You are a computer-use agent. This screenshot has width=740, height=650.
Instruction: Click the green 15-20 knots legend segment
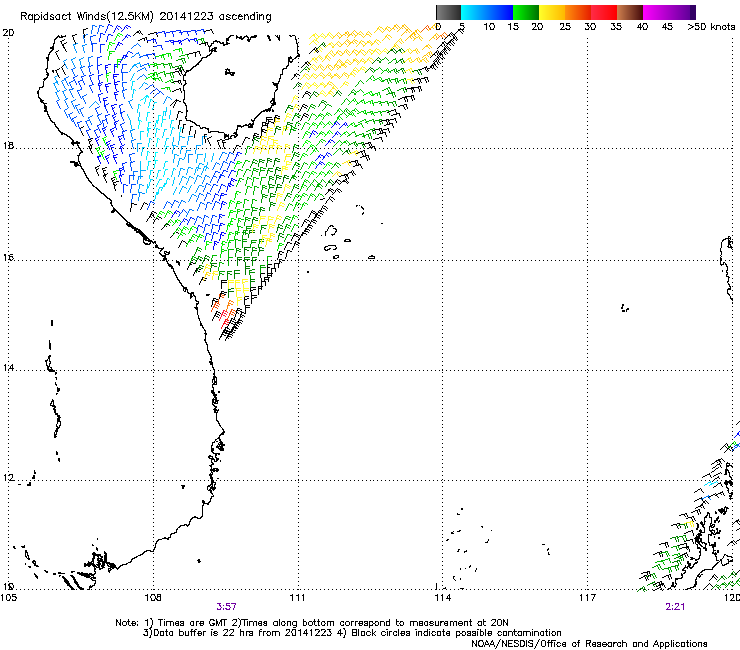pyautogui.click(x=526, y=12)
